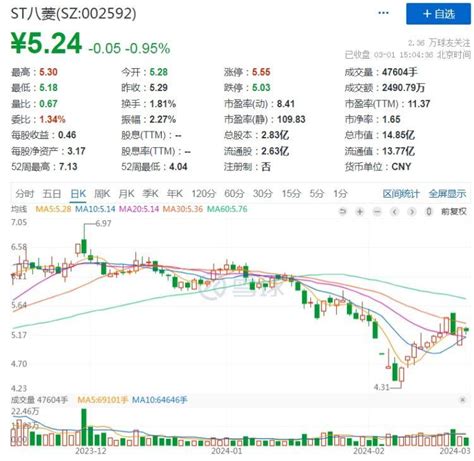Switch to the 60分 chart tab
The width and height of the screenshot is (474, 461).
pyautogui.click(x=234, y=194)
